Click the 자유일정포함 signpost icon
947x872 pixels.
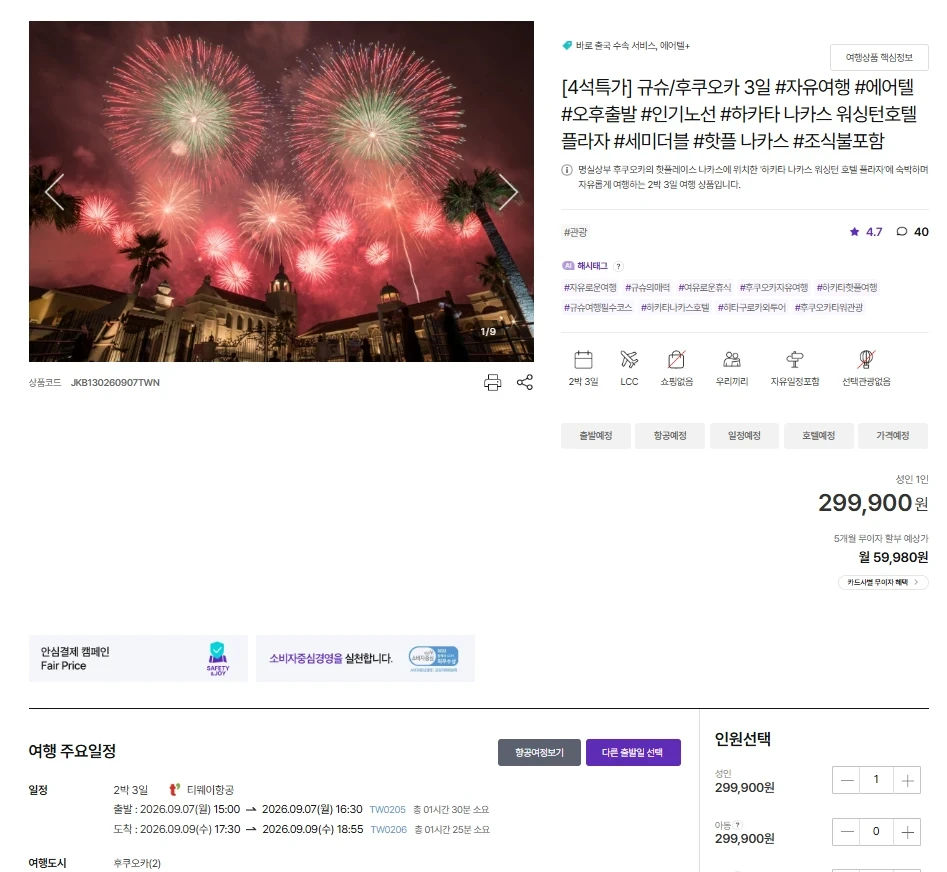[794, 360]
